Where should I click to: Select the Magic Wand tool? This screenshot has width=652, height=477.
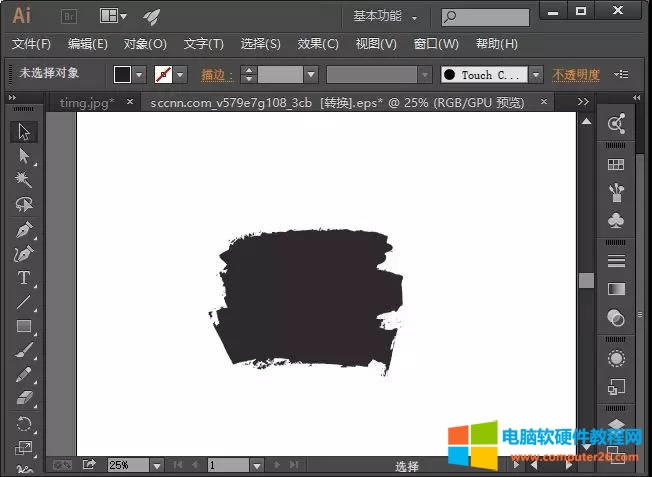(x=24, y=180)
